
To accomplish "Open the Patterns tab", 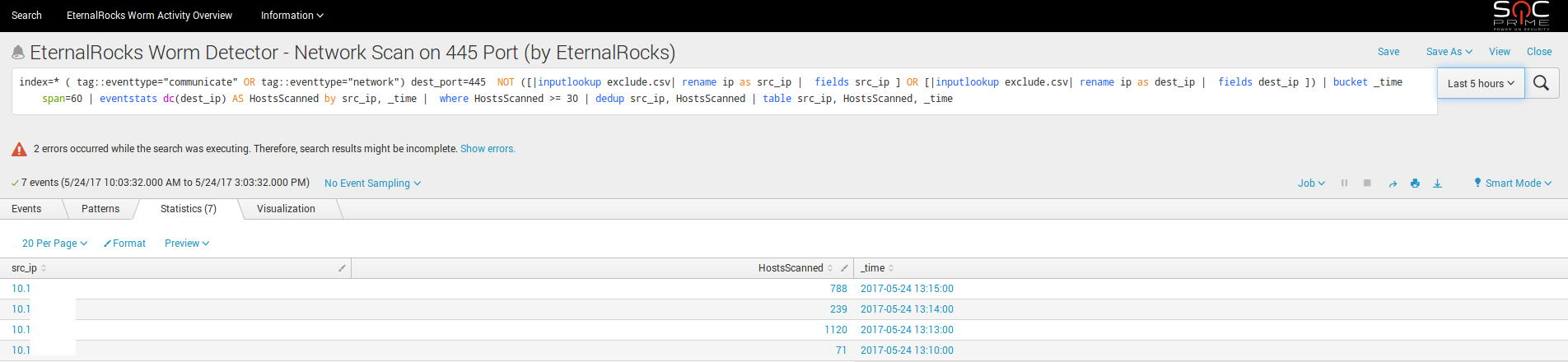I will [100, 209].
